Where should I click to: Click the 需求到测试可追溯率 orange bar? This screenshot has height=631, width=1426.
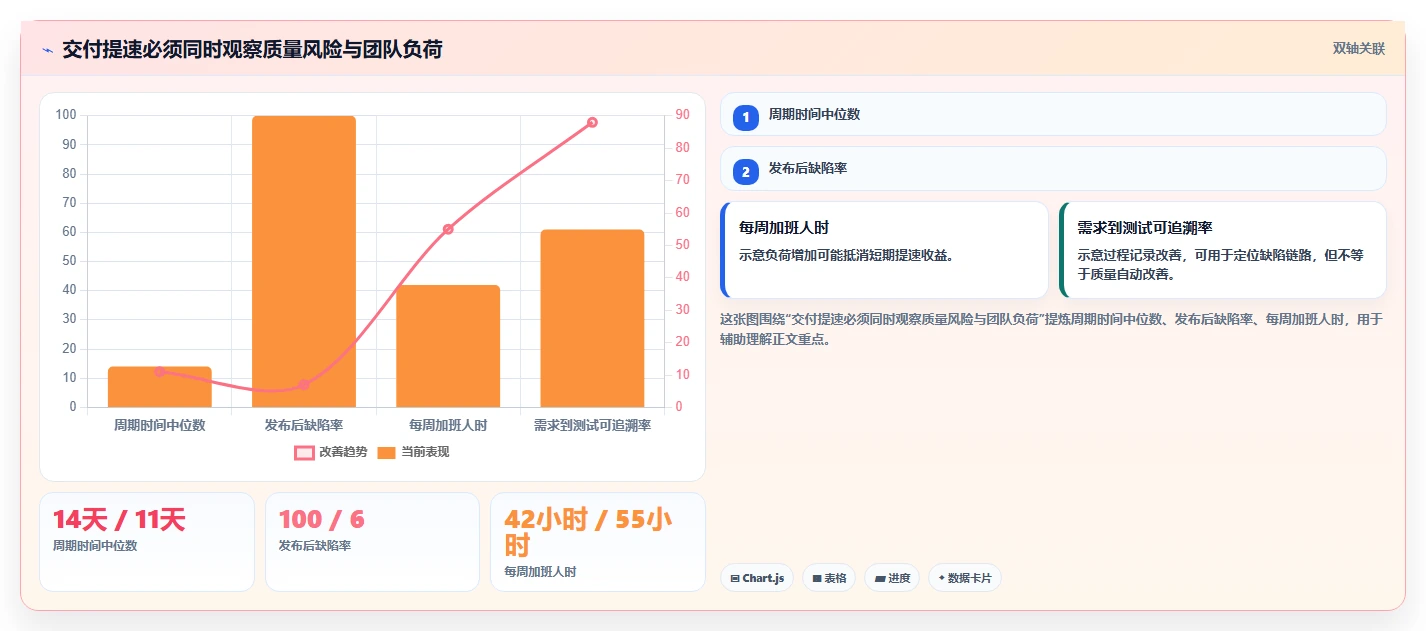click(592, 318)
